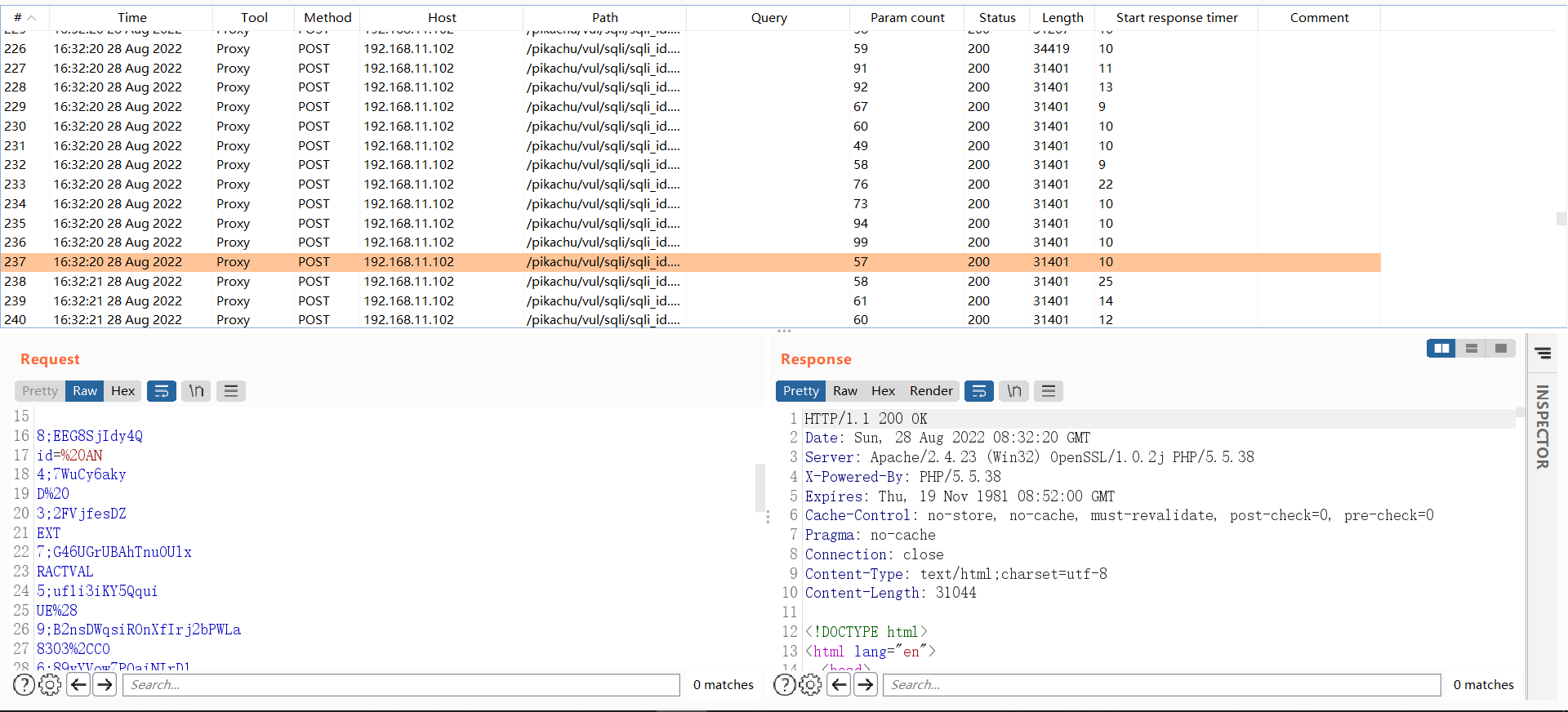Click response header 'Connection: close'
Screen dimensions: 1568x712
click(x=874, y=554)
